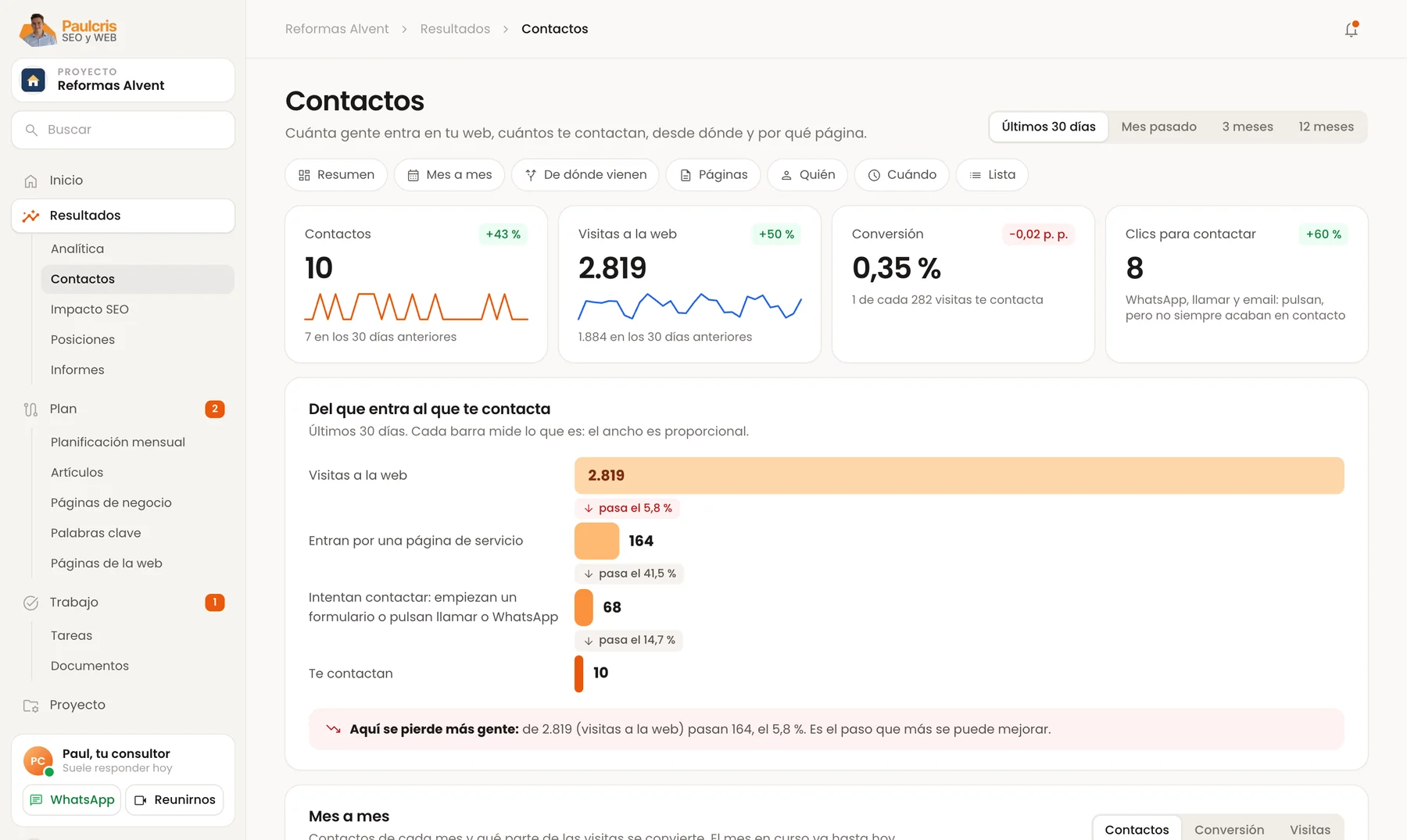Switch period to Mes pasado

(x=1158, y=127)
